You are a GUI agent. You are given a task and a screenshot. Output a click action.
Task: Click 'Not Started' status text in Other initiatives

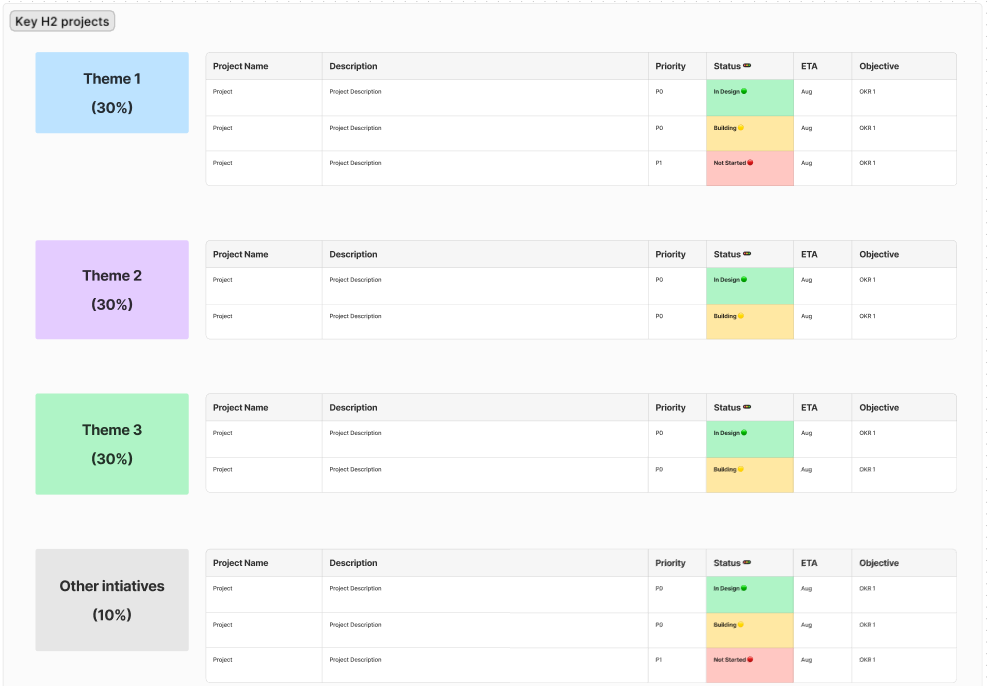coord(730,660)
